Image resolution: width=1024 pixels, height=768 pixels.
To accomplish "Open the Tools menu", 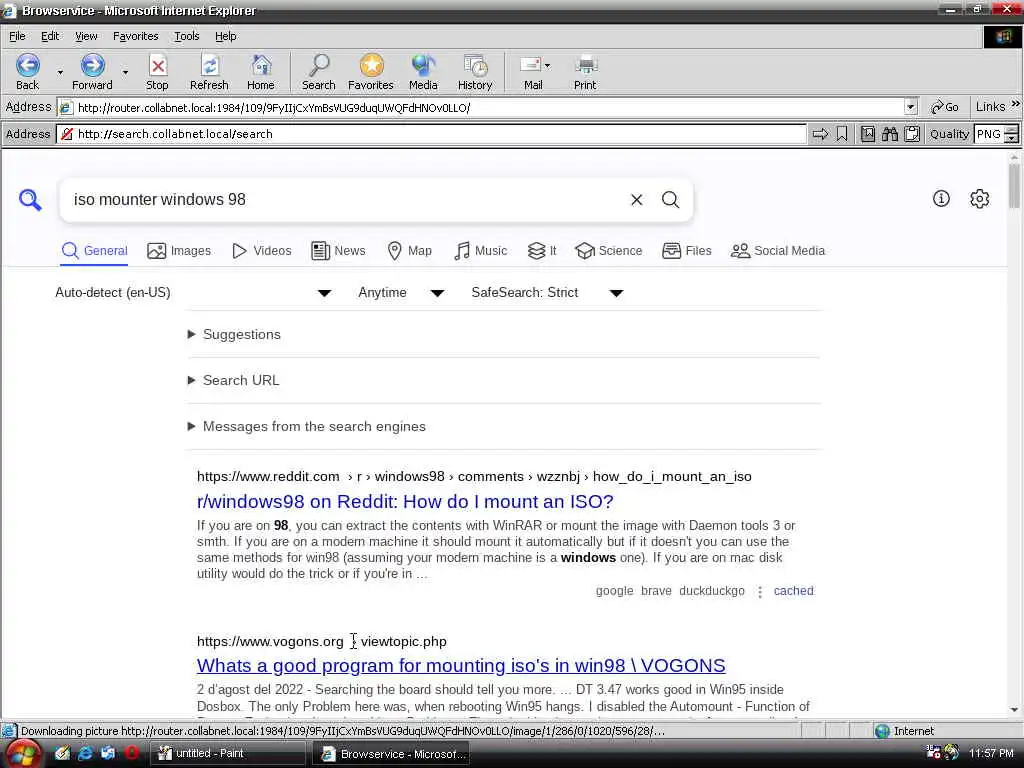I will click(x=187, y=36).
